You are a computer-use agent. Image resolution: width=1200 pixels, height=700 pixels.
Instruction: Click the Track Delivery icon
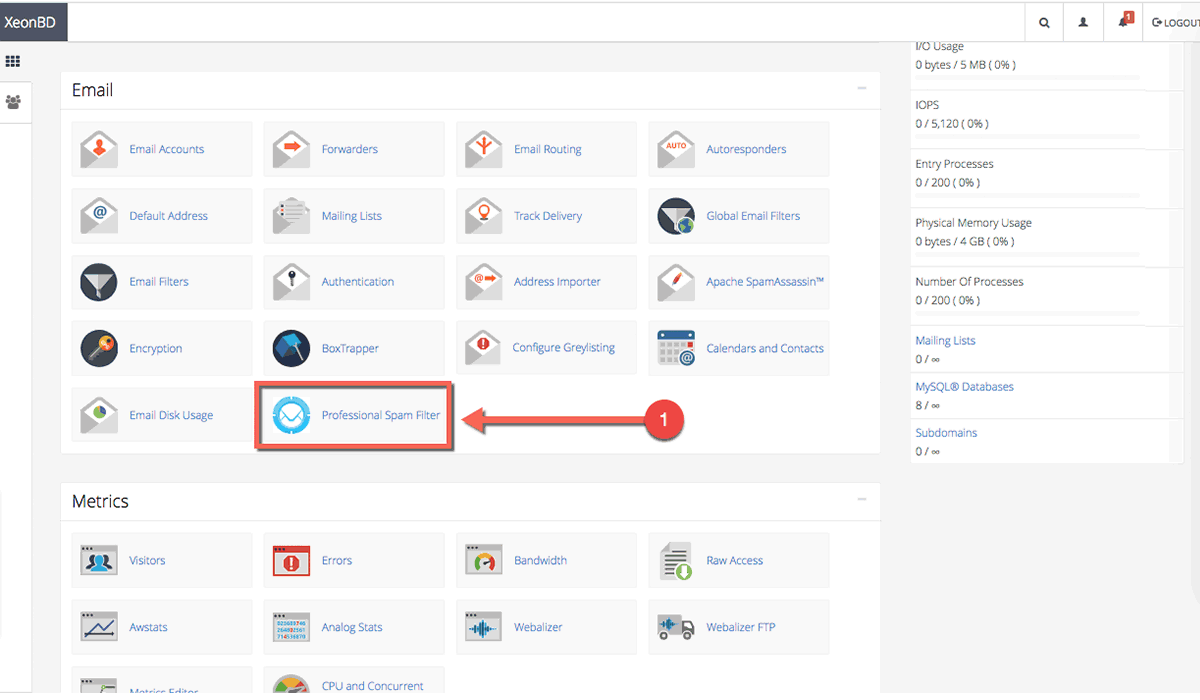484,216
